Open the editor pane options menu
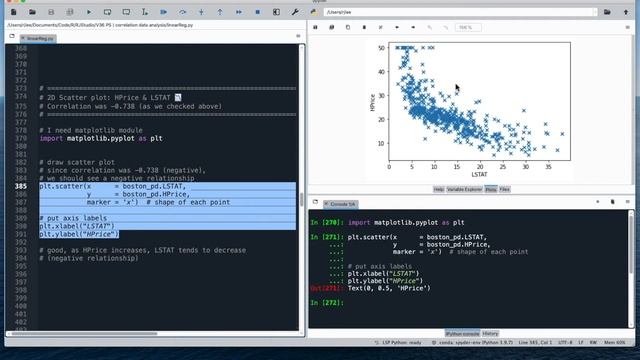This screenshot has width=640, height=360. pos(298,36)
